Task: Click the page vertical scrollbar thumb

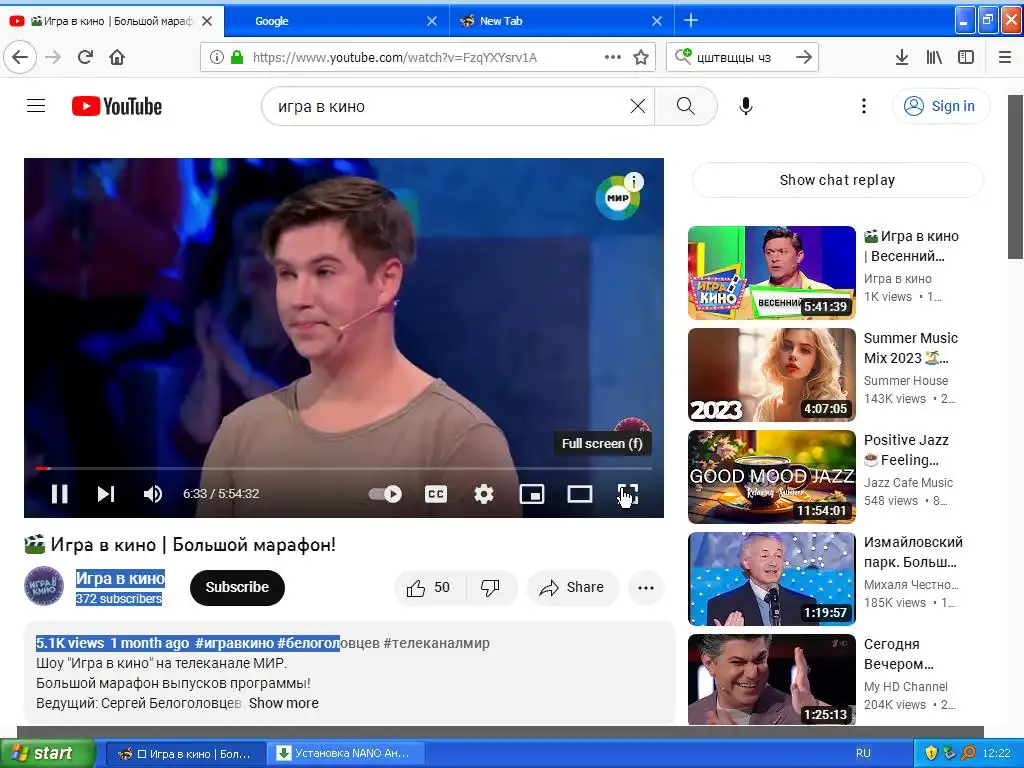Action: 1015,176
